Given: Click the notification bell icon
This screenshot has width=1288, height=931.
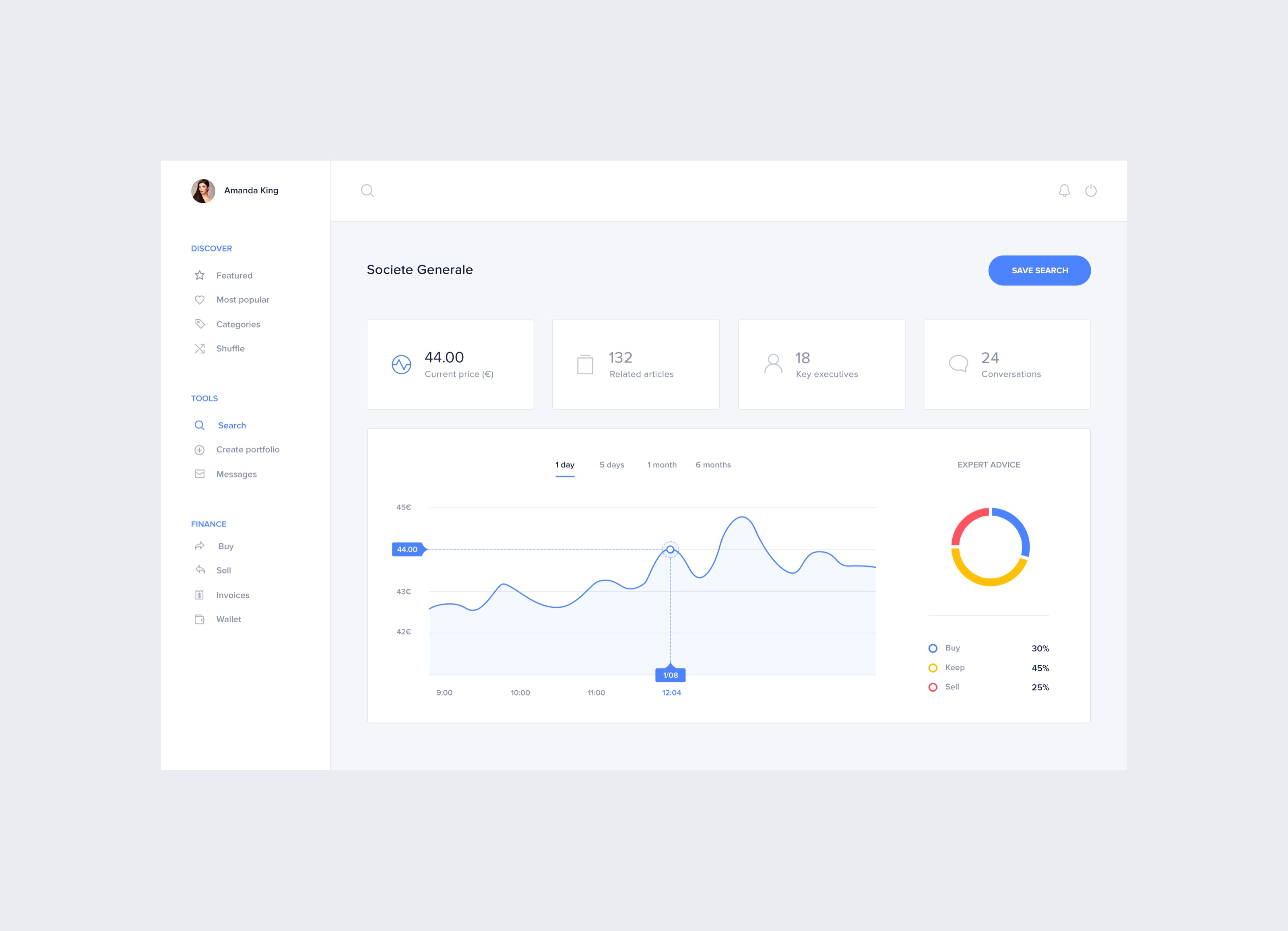Looking at the screenshot, I should pos(1064,190).
